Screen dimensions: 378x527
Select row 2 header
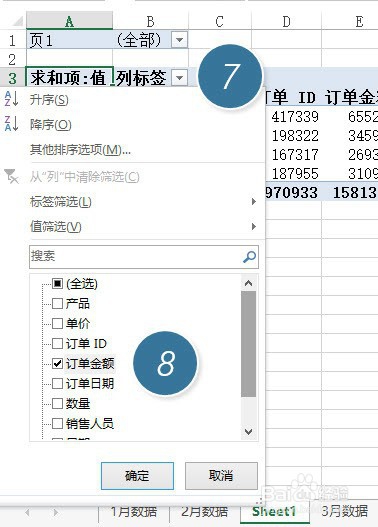(12, 59)
